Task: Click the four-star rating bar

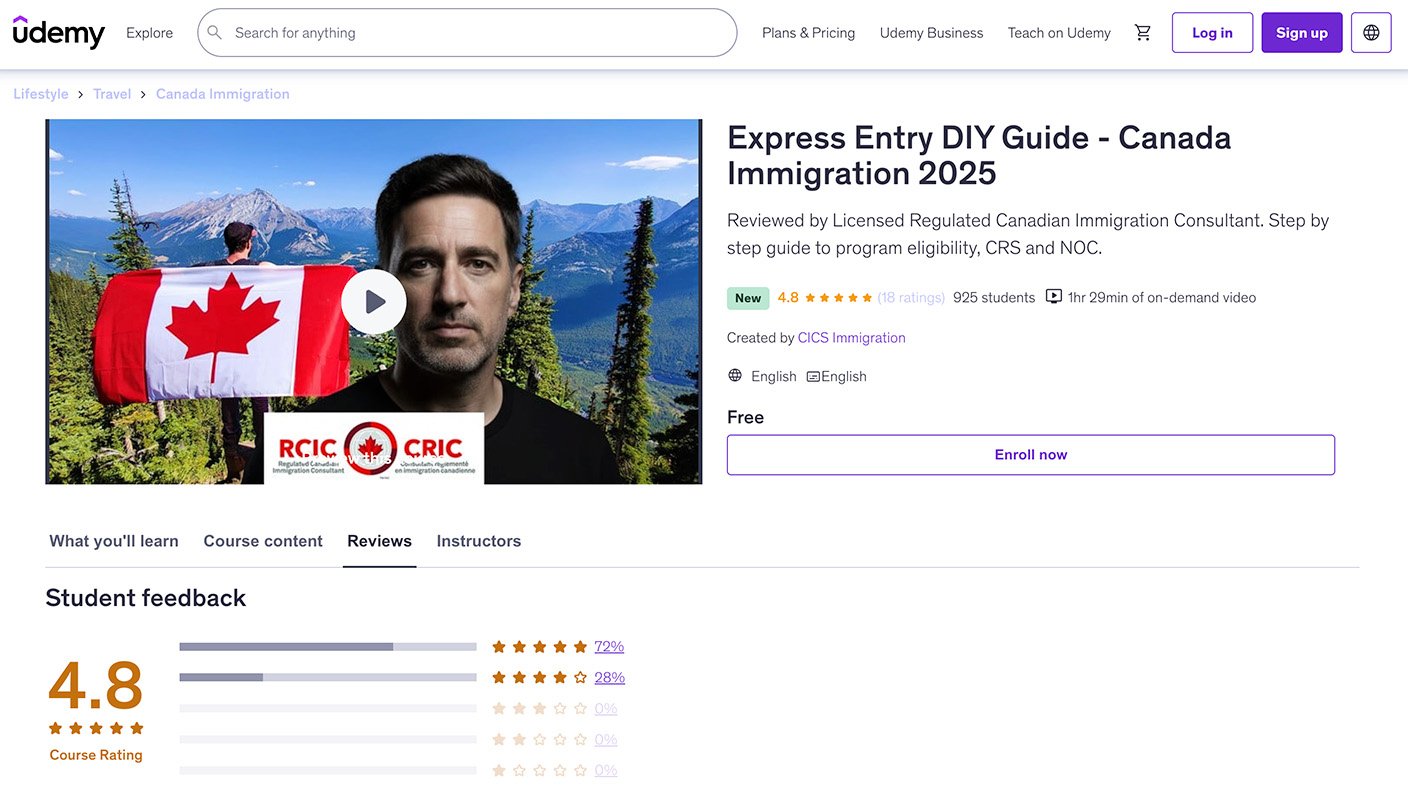Action: (328, 678)
